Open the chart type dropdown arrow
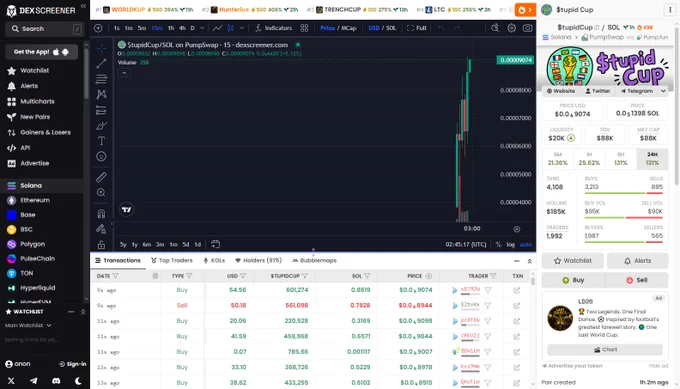 pos(242,28)
